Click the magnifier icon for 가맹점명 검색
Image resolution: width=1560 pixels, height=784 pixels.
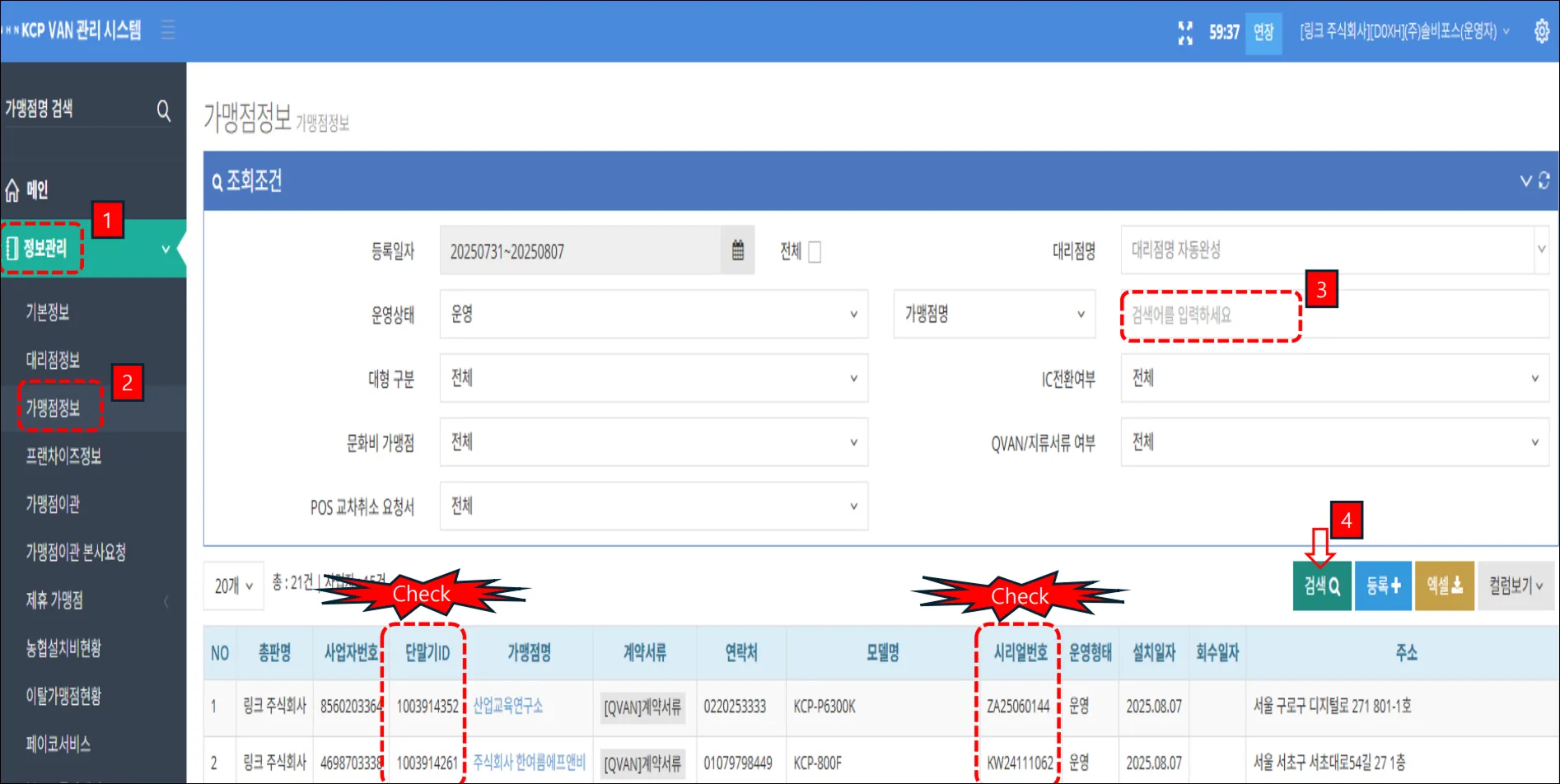(x=163, y=110)
